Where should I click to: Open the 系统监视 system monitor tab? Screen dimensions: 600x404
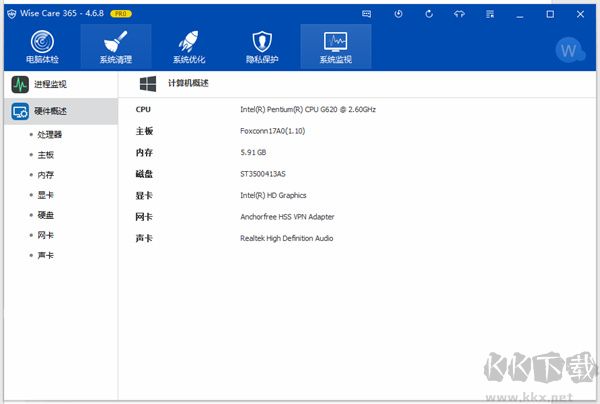(336, 47)
